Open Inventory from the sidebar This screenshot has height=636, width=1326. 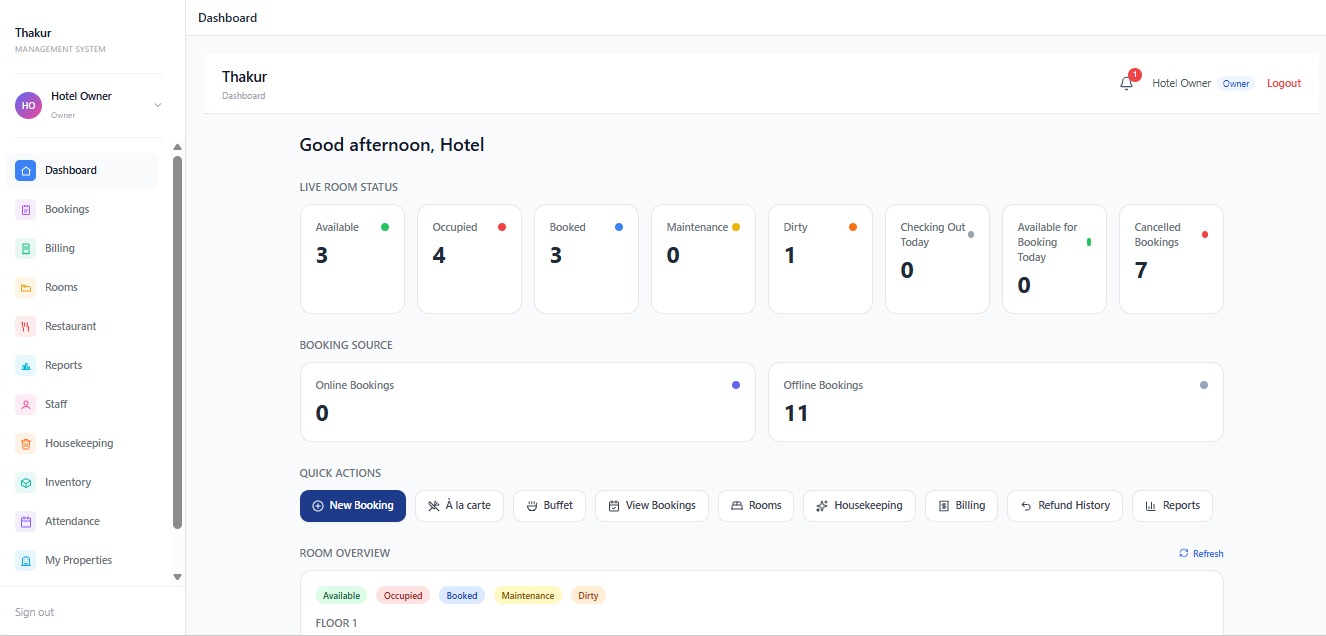point(82,483)
